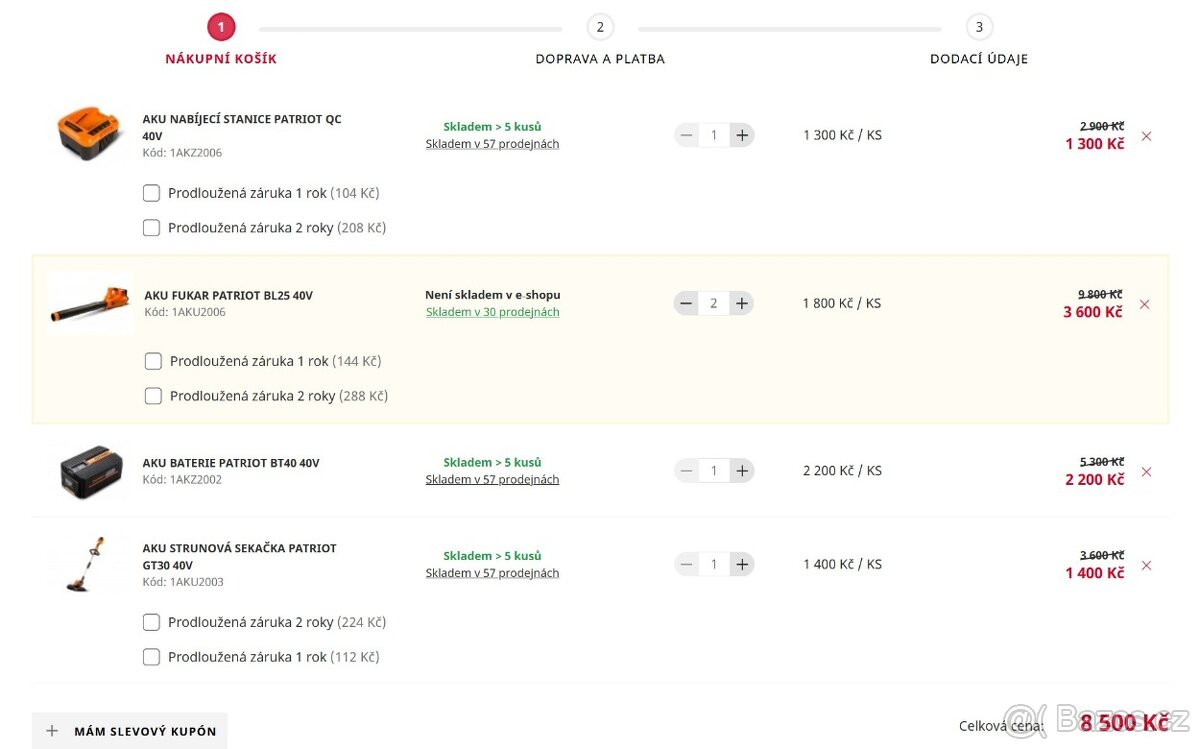Click quantity field for AKU baterie BT40
This screenshot has height=749, width=1200.
713,471
